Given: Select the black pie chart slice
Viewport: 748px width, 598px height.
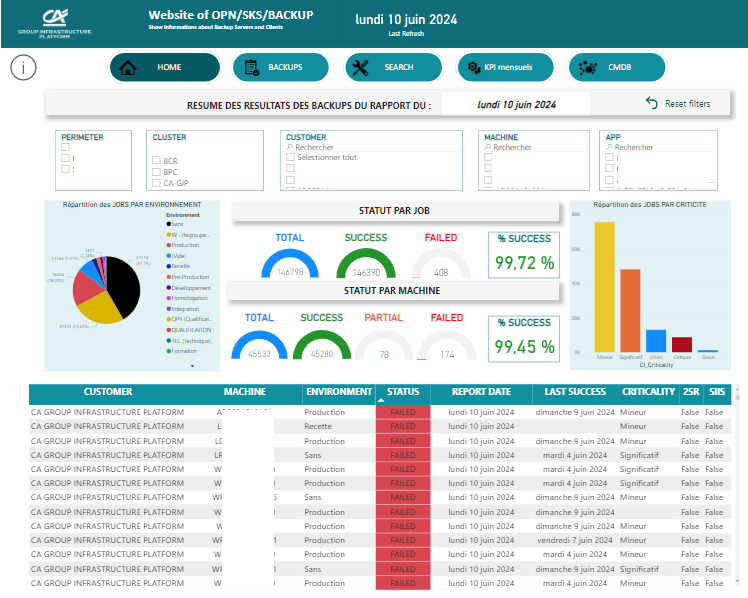Looking at the screenshot, I should [x=125, y=285].
